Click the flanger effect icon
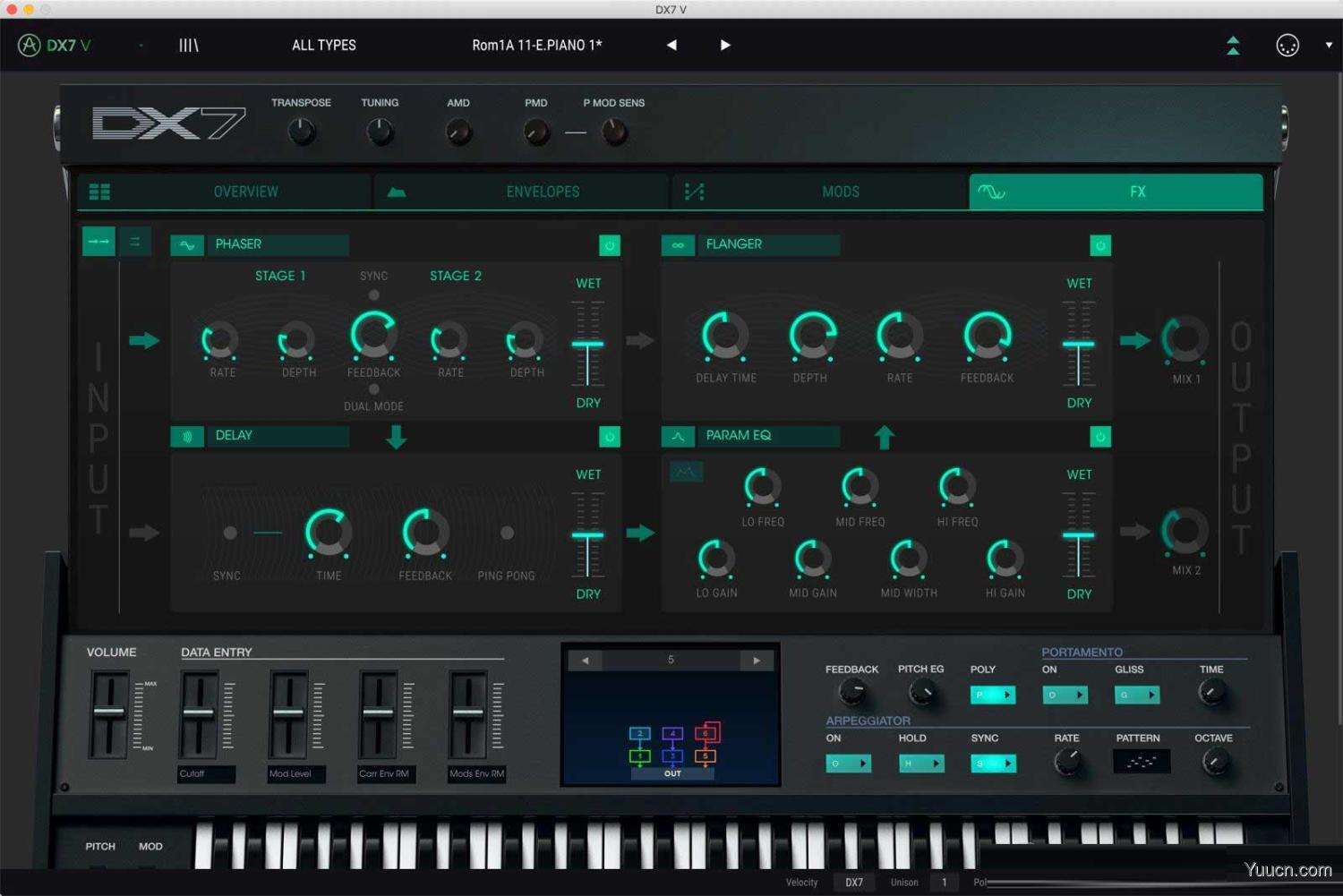 [x=678, y=244]
